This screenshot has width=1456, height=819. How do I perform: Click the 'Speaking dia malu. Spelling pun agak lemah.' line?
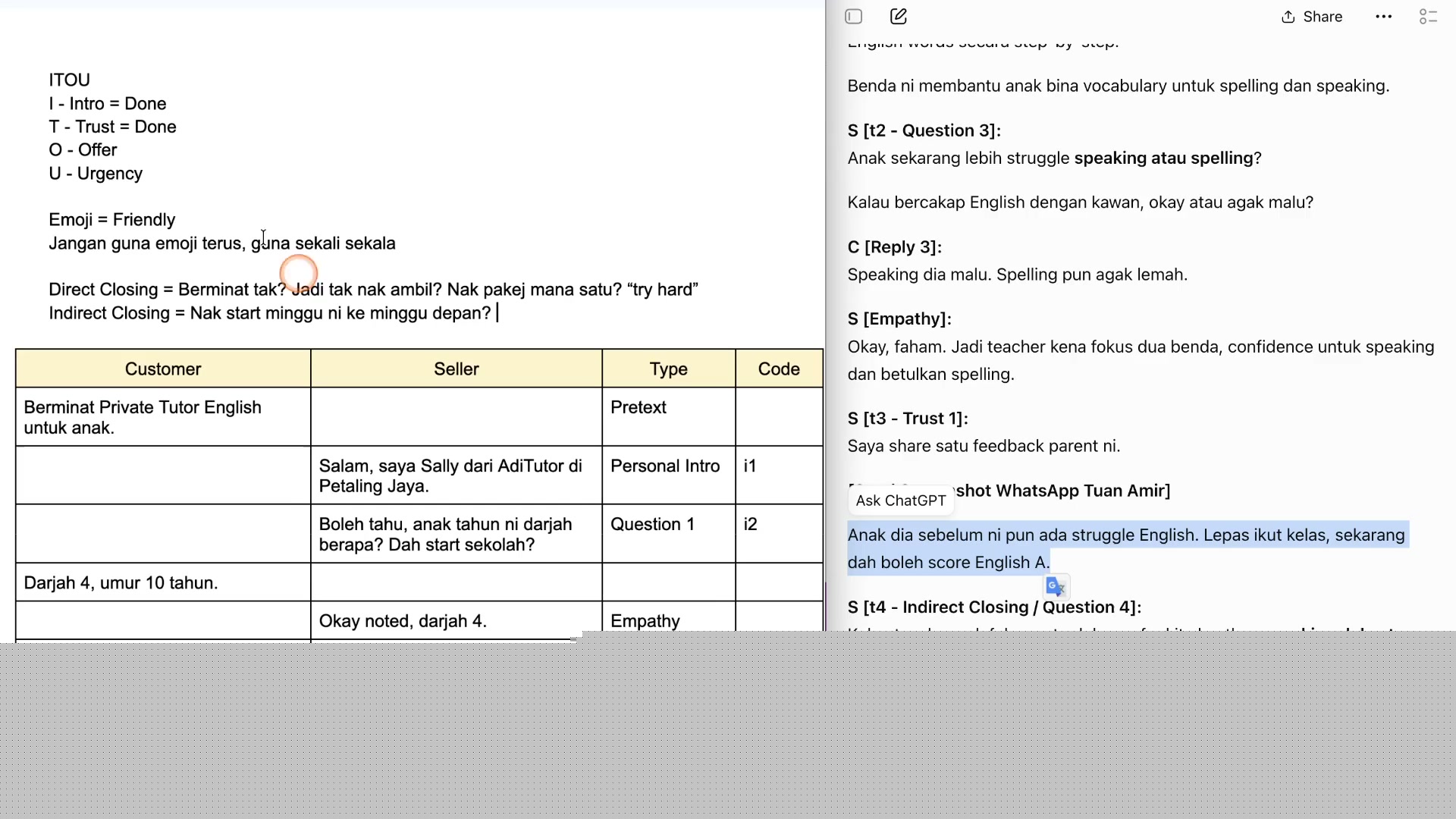point(1018,275)
